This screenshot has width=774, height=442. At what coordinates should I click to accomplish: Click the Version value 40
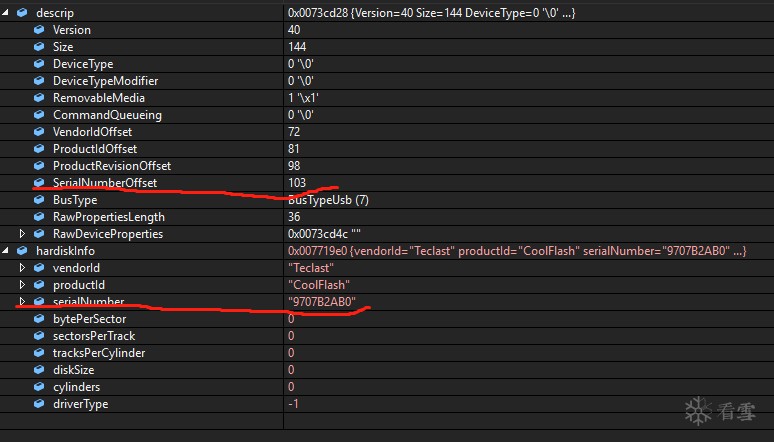pos(294,30)
